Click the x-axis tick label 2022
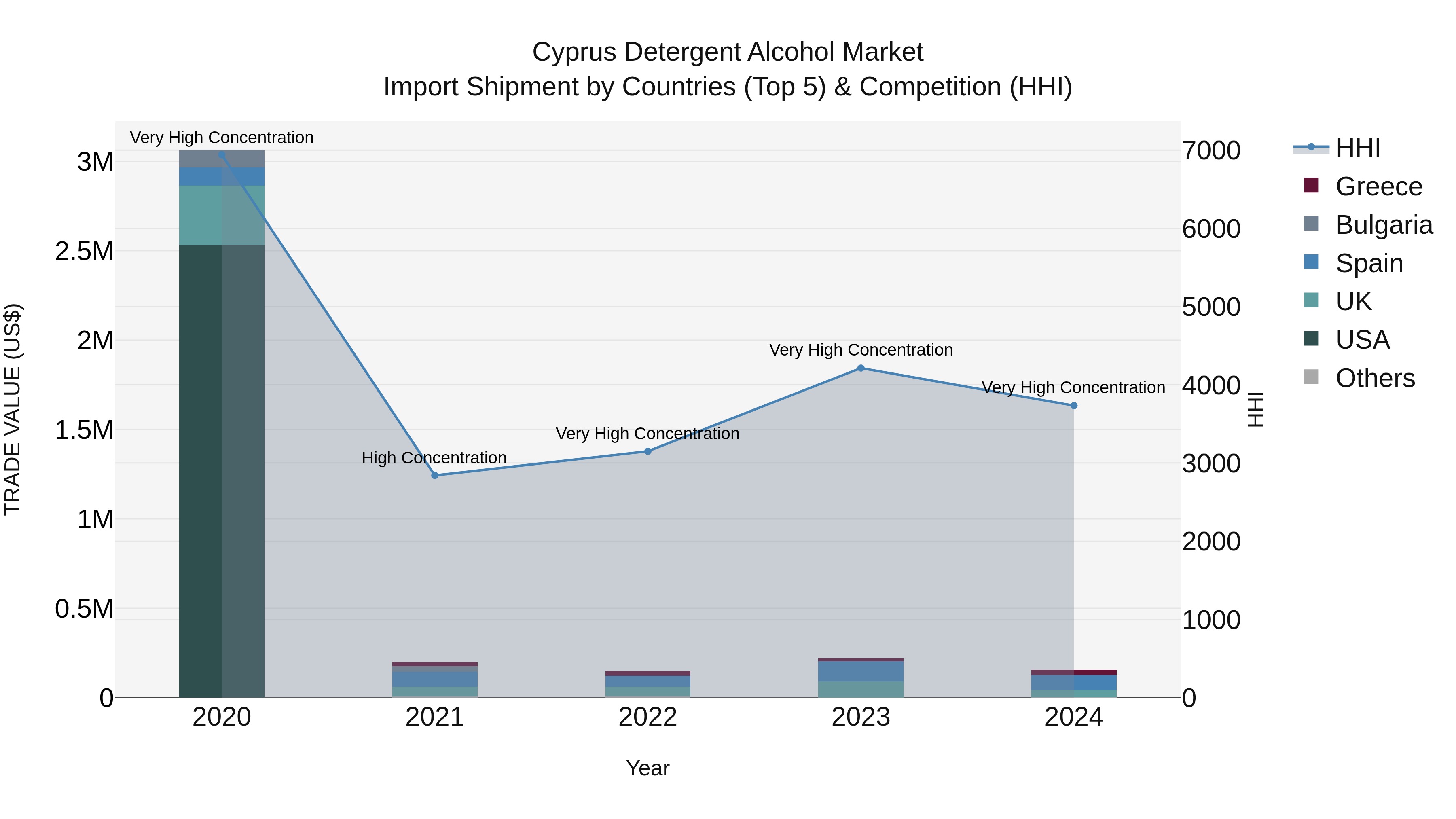 (x=648, y=717)
